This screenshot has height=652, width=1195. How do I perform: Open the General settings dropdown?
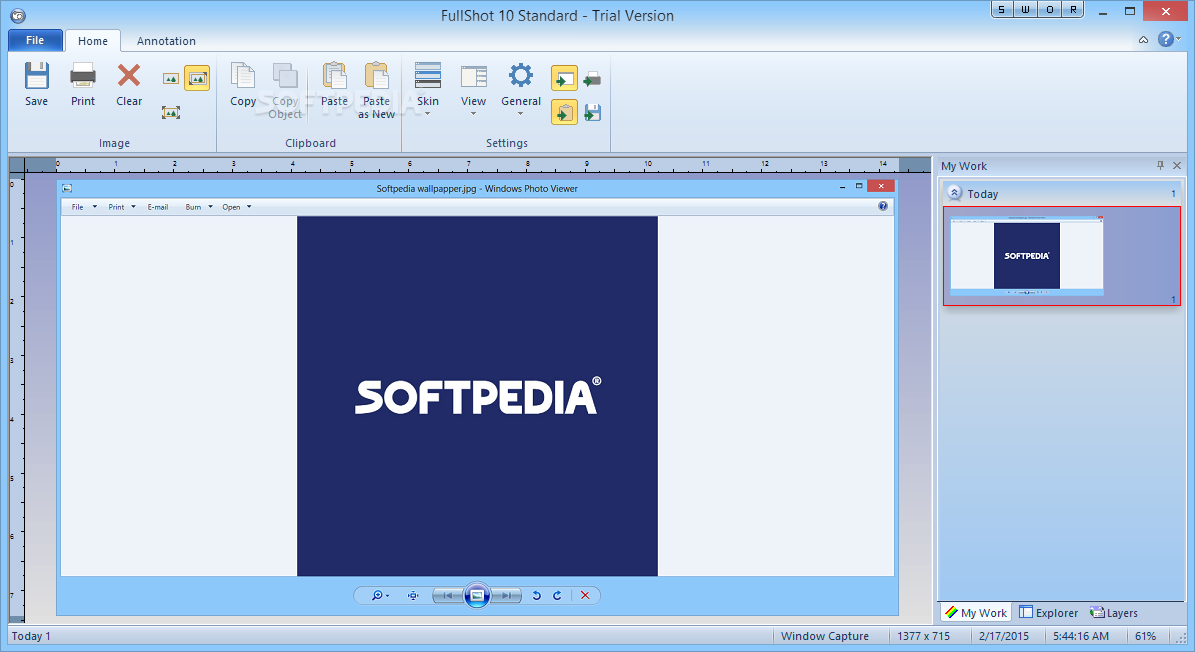pyautogui.click(x=521, y=89)
